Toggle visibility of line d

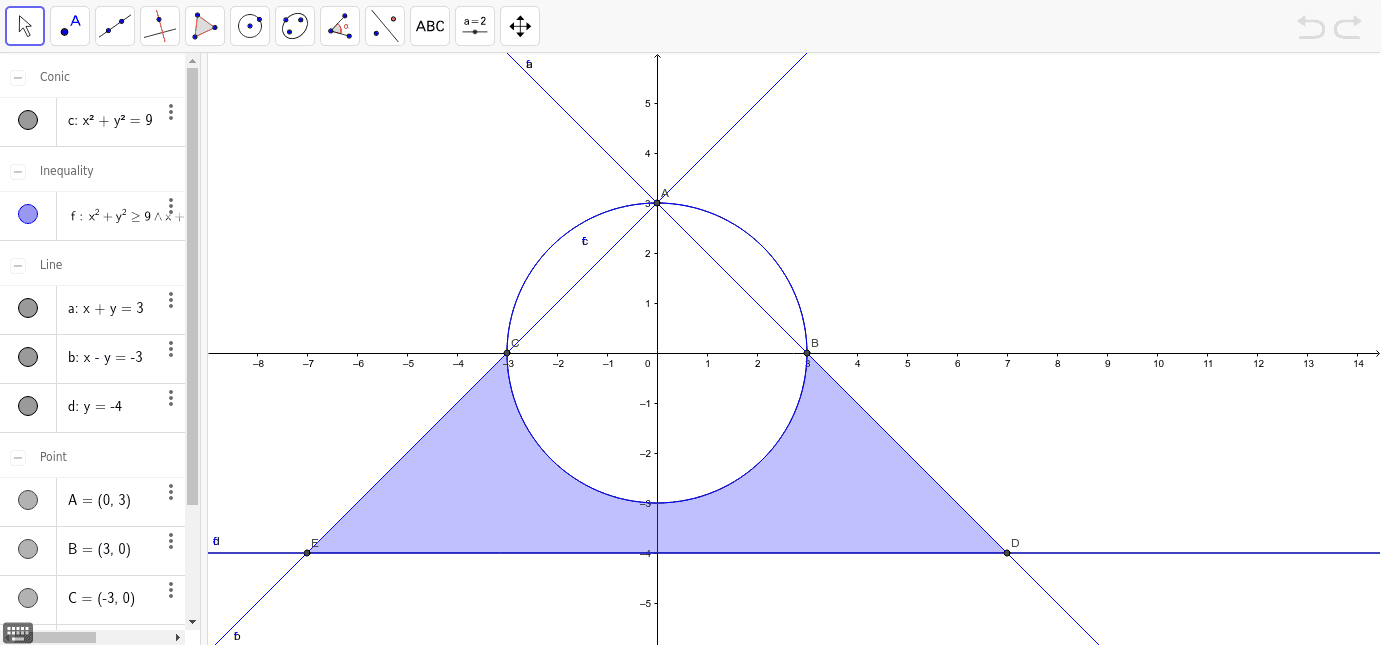(28, 406)
